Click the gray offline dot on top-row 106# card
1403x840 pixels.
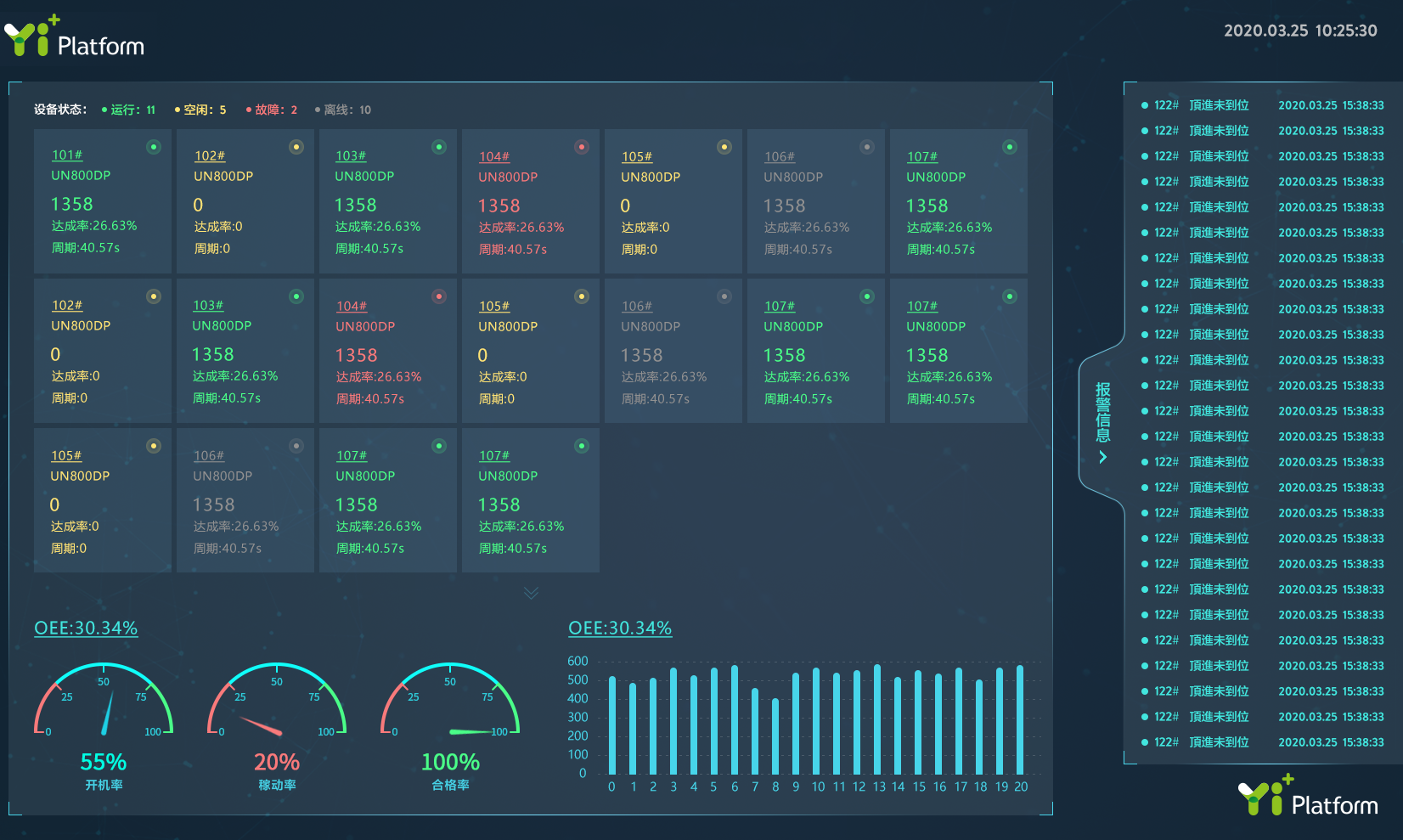pyautogui.click(x=867, y=147)
